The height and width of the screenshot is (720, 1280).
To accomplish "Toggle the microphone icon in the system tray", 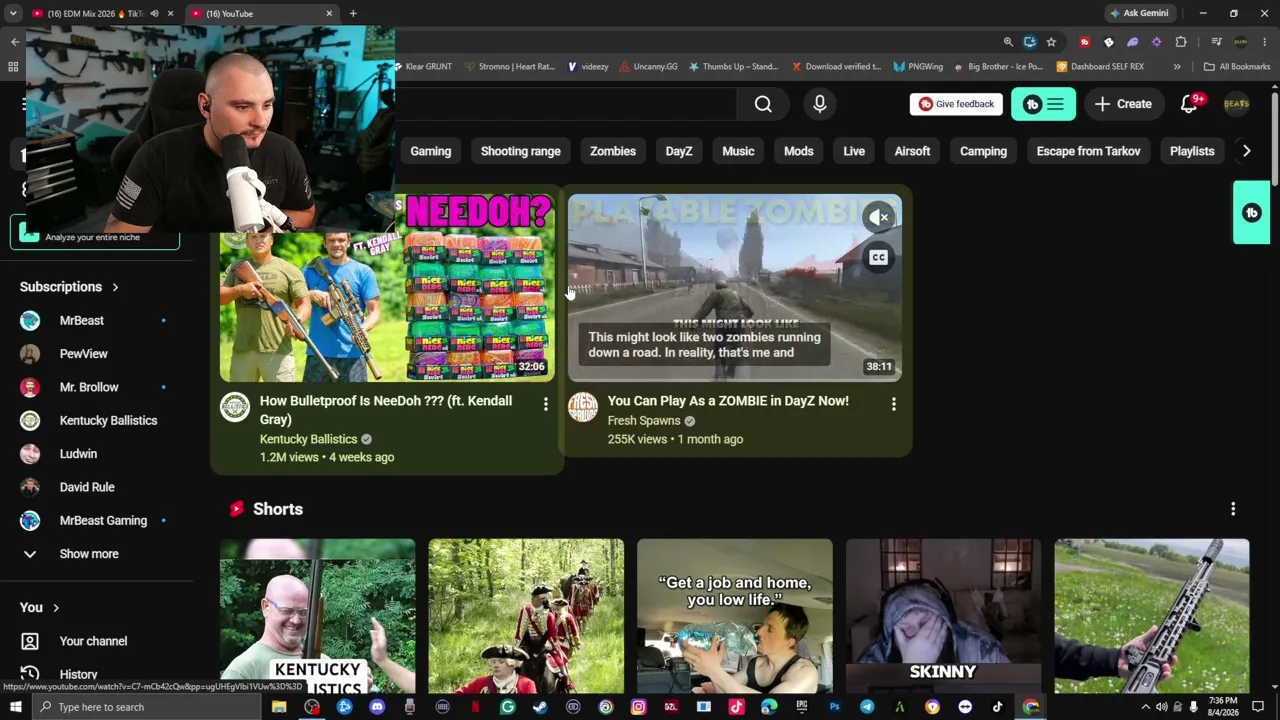I will point(1193,707).
